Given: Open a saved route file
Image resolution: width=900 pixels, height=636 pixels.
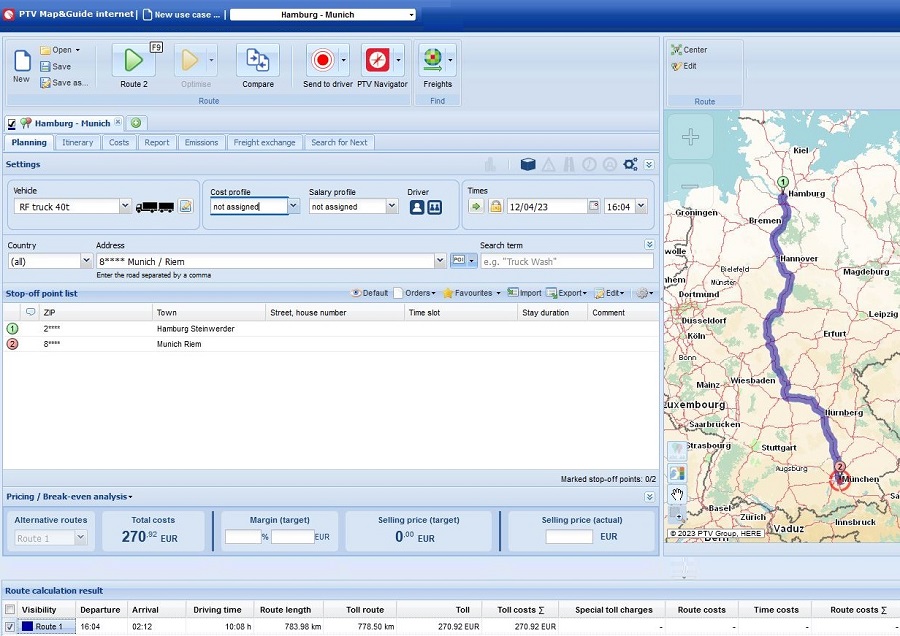Looking at the screenshot, I should (59, 50).
